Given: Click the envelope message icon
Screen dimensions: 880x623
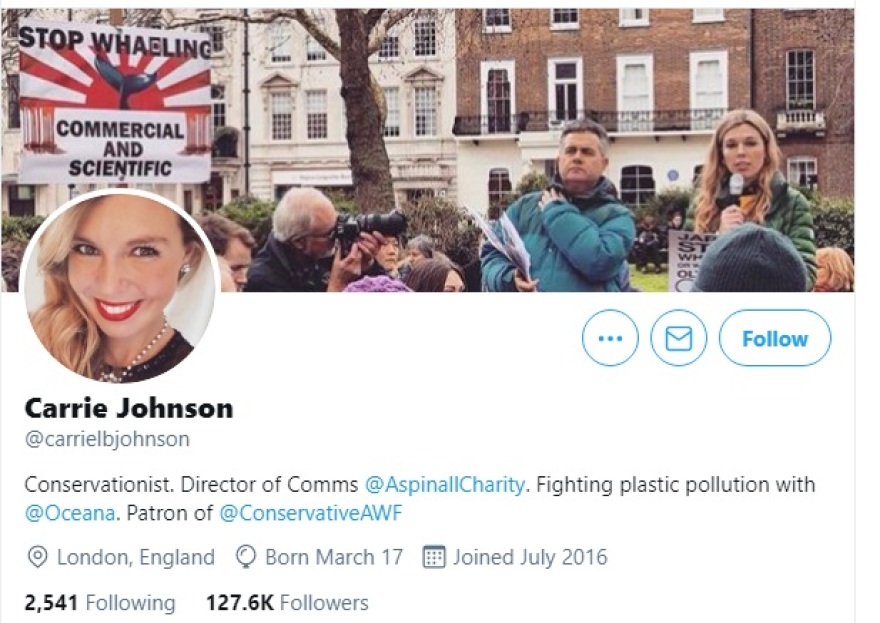Looking at the screenshot, I should (x=679, y=338).
